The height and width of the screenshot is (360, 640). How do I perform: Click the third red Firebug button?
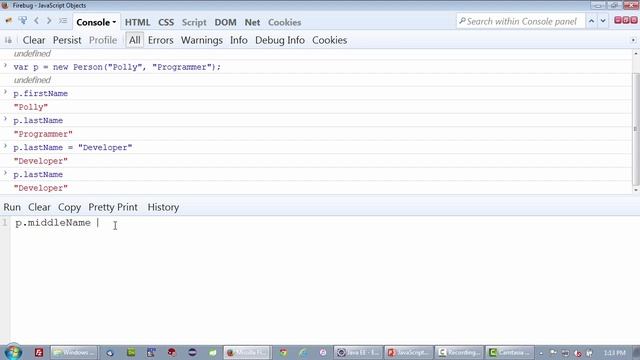(634, 20)
